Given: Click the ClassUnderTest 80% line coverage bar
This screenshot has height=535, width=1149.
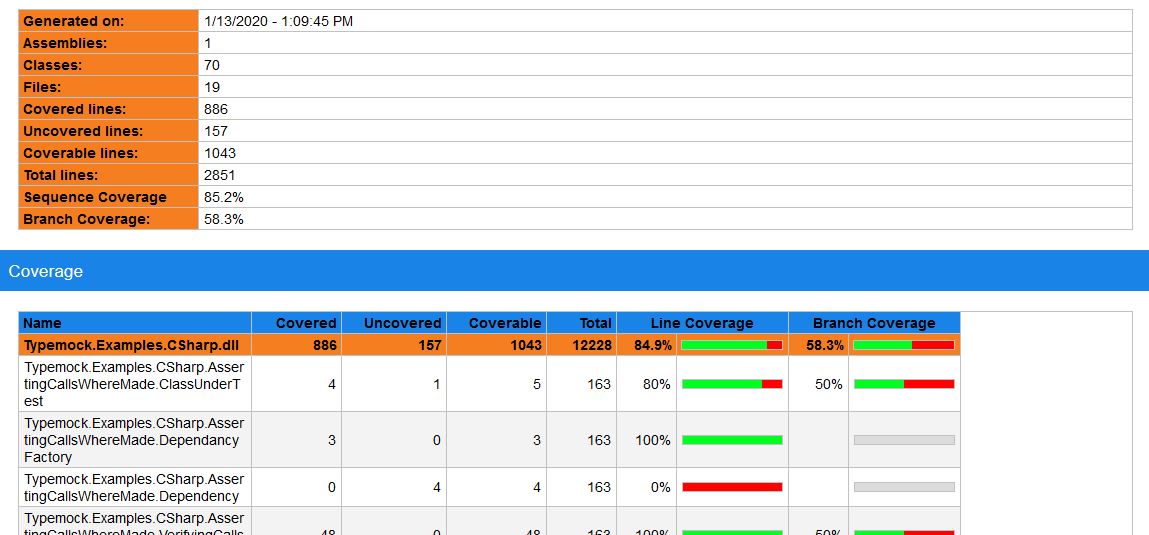Looking at the screenshot, I should [732, 384].
